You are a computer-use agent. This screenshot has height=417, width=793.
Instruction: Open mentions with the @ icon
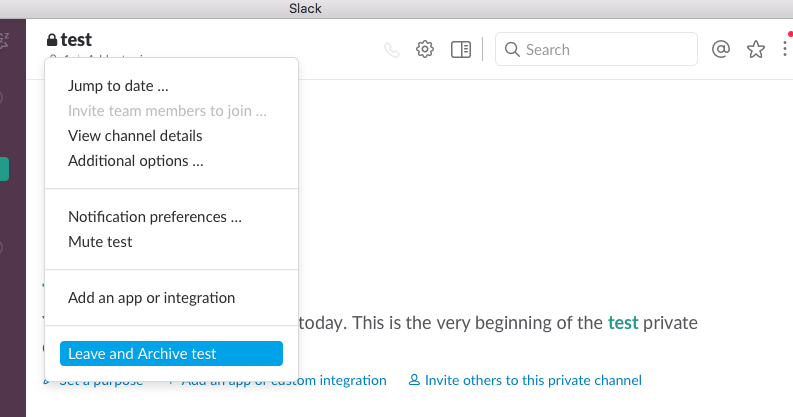[x=720, y=49]
